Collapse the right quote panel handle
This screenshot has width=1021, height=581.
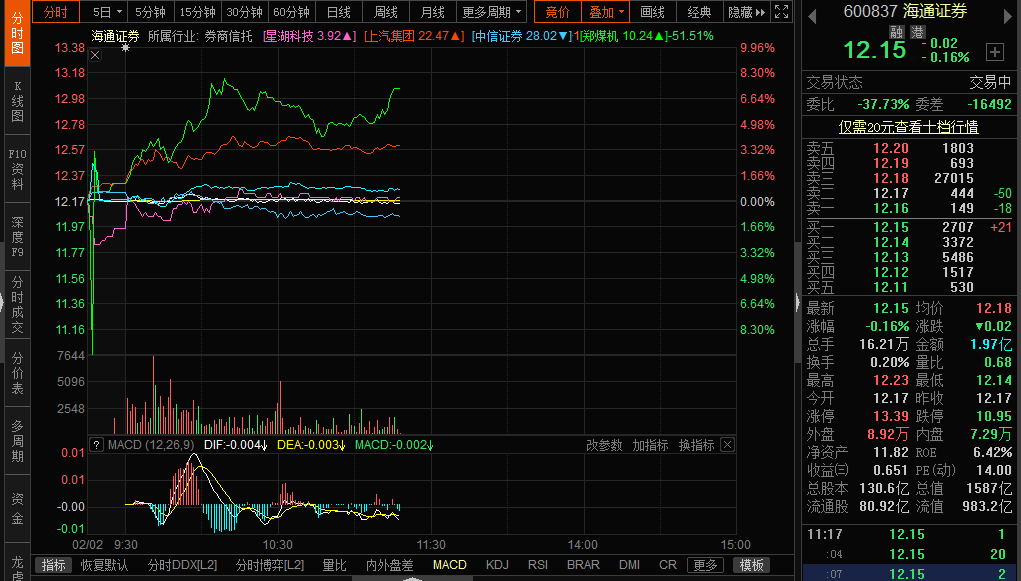point(797,302)
